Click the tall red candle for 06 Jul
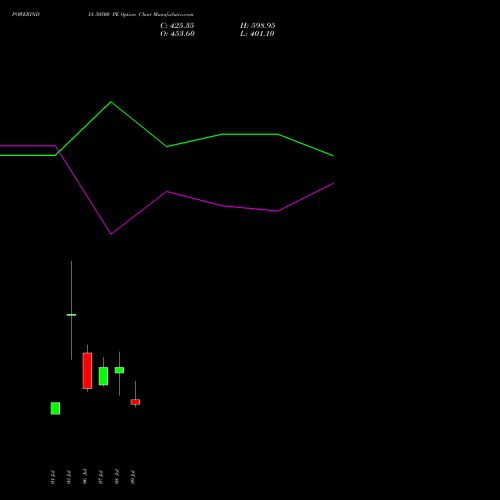Screen dimensions: 500x500 click(x=87, y=371)
